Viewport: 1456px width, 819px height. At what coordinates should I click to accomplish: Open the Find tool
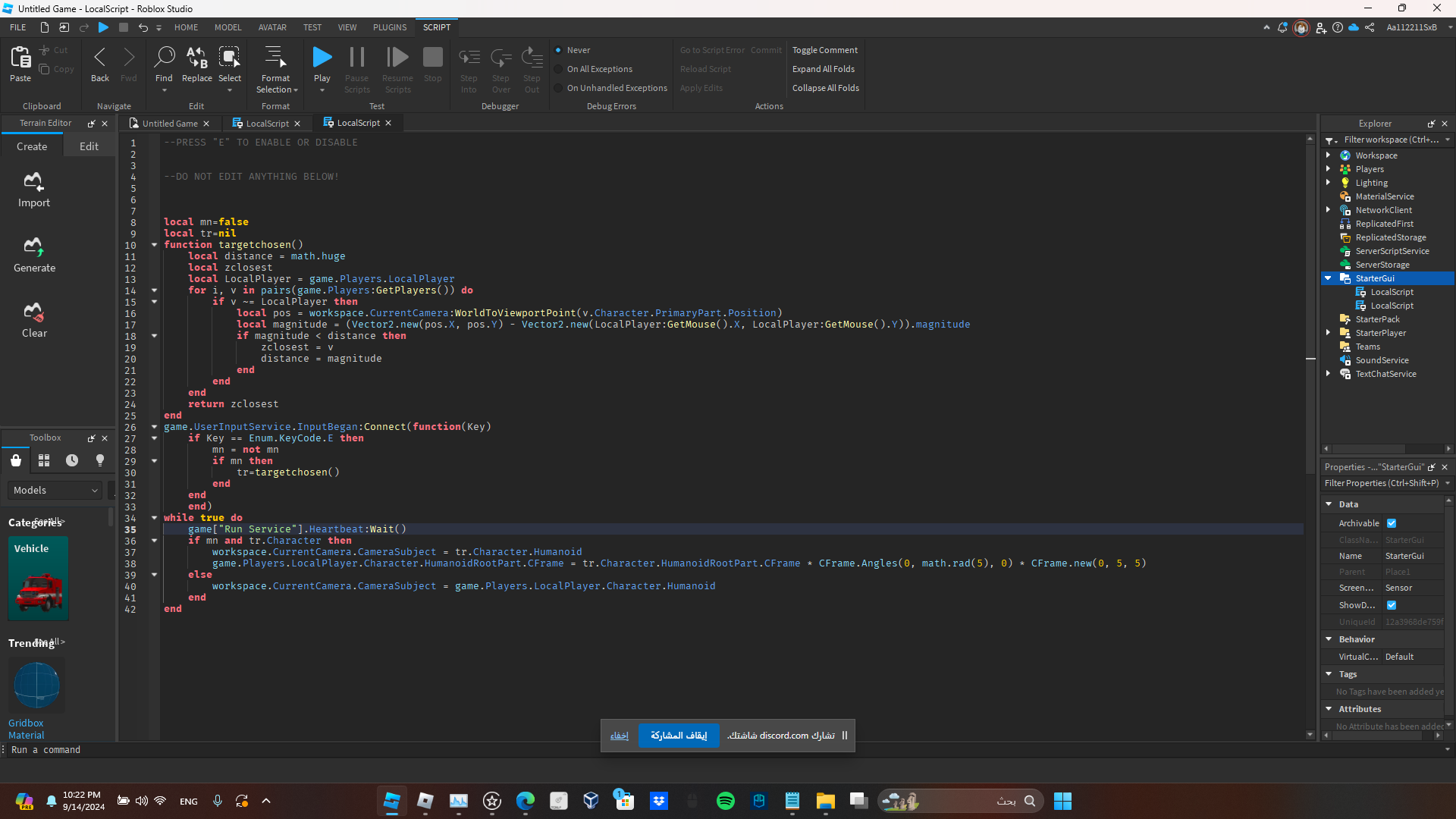coord(164,58)
